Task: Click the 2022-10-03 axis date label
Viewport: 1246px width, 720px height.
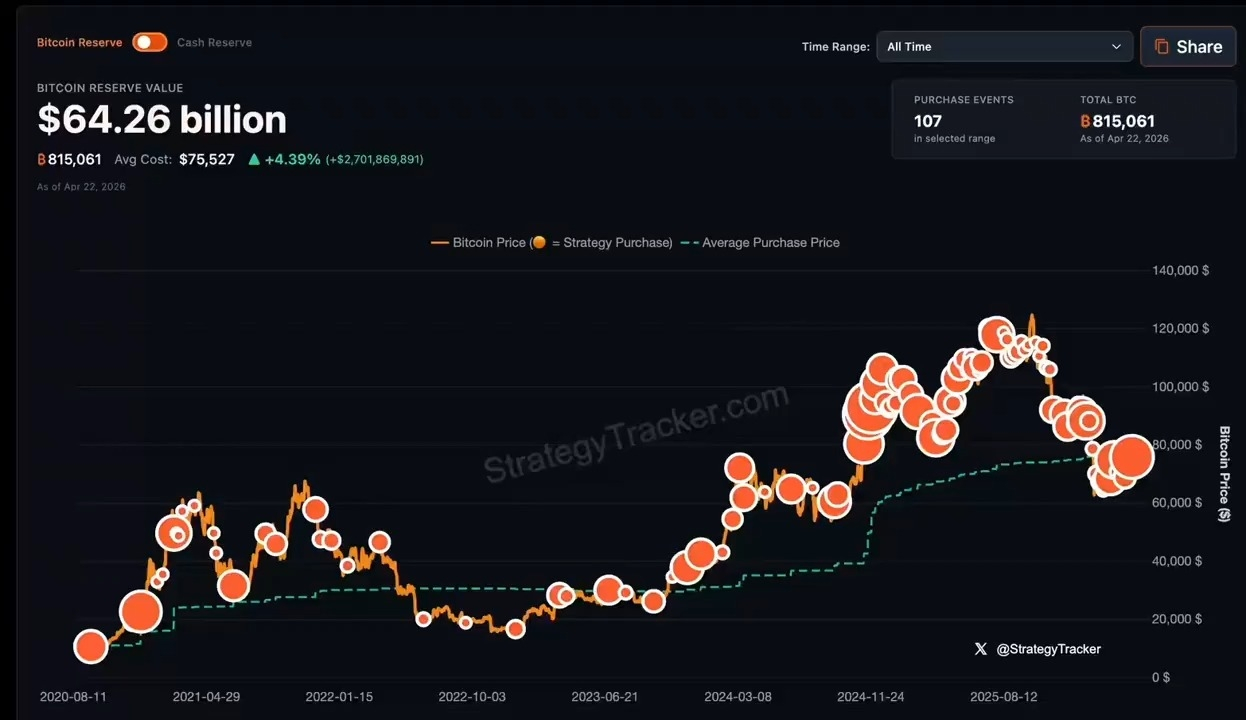Action: coord(472,696)
